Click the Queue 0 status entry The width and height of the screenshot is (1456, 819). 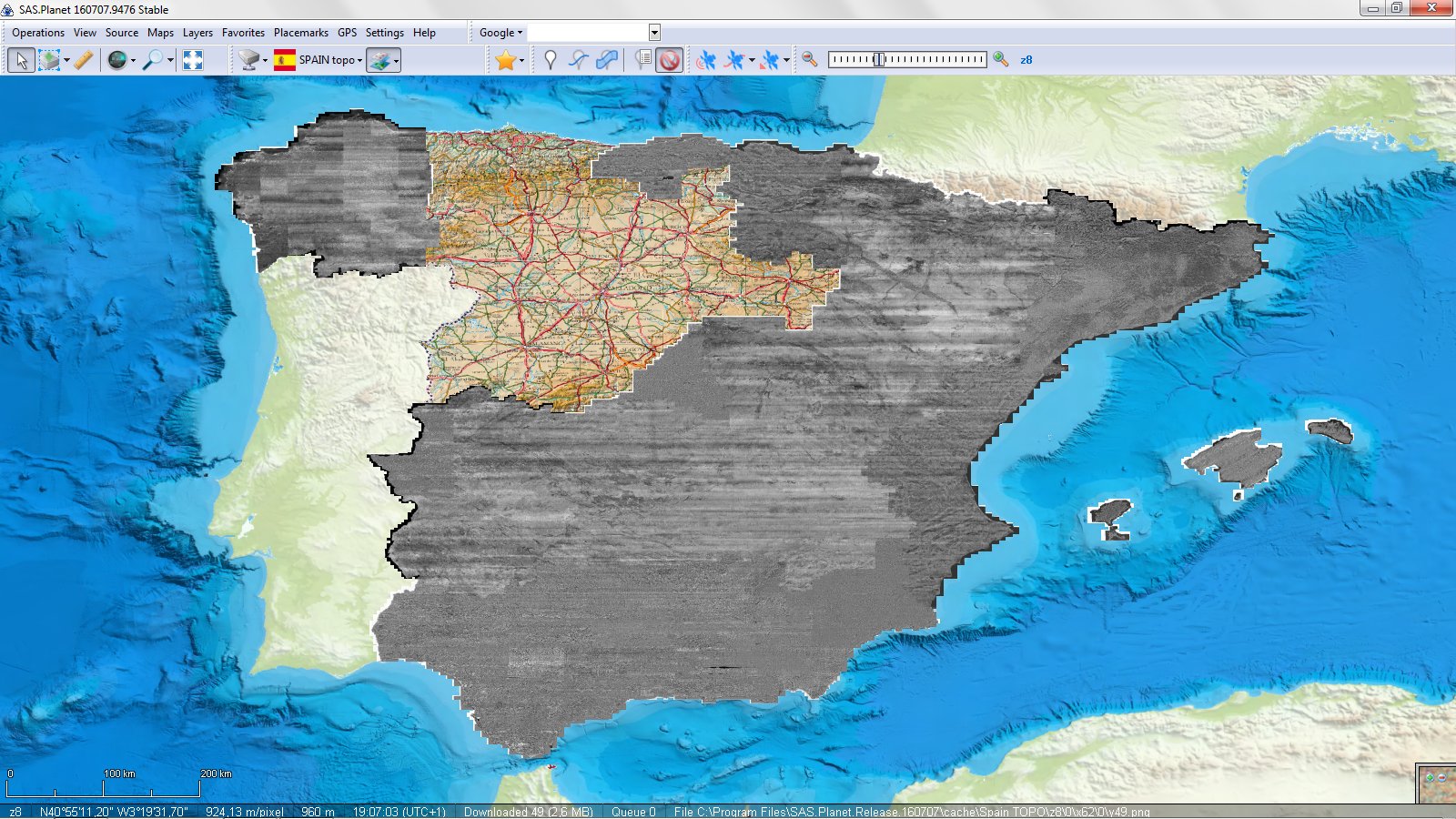[x=633, y=812]
